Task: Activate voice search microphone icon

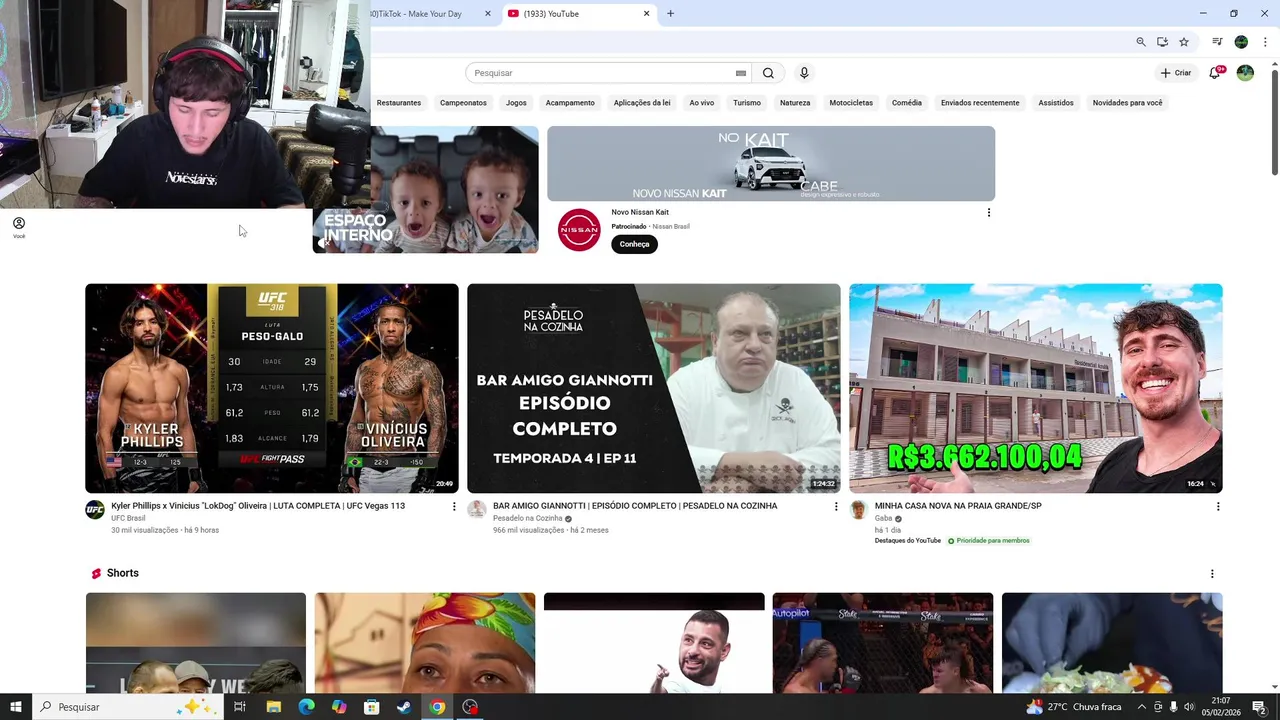Action: pos(804,73)
